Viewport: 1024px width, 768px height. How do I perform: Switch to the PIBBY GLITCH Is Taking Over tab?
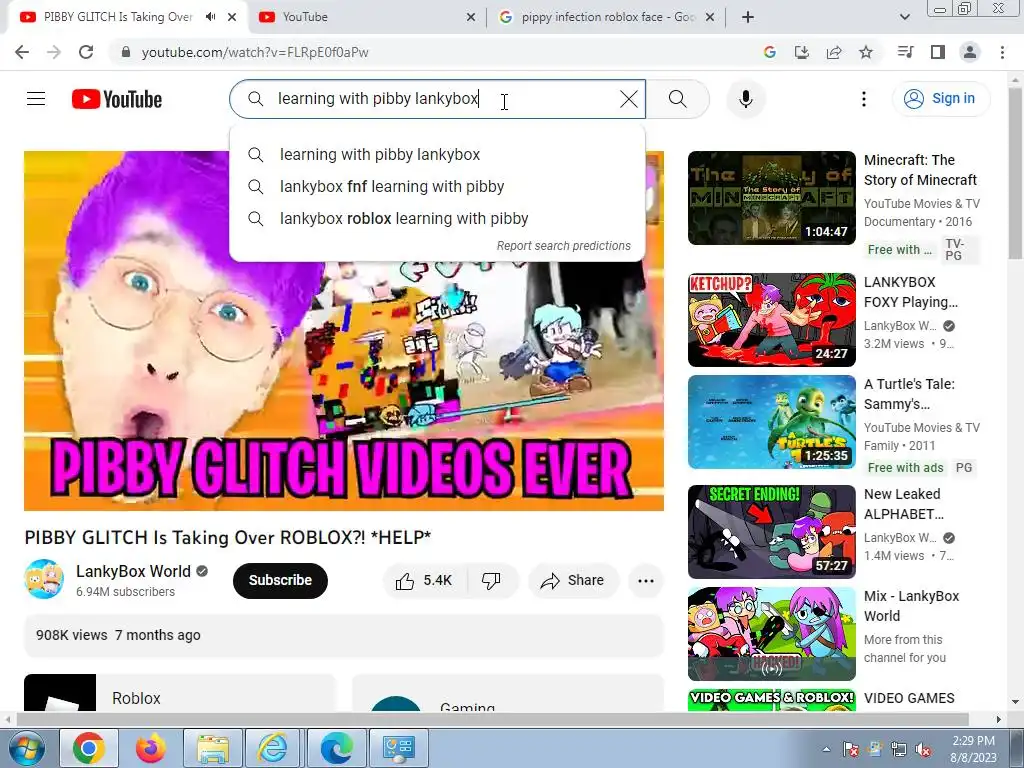118,17
